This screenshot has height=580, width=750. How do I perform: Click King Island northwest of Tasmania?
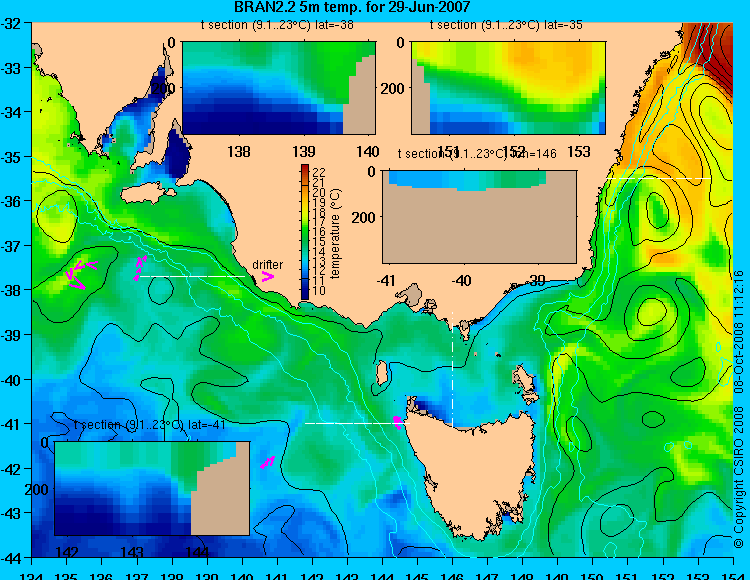point(382,373)
